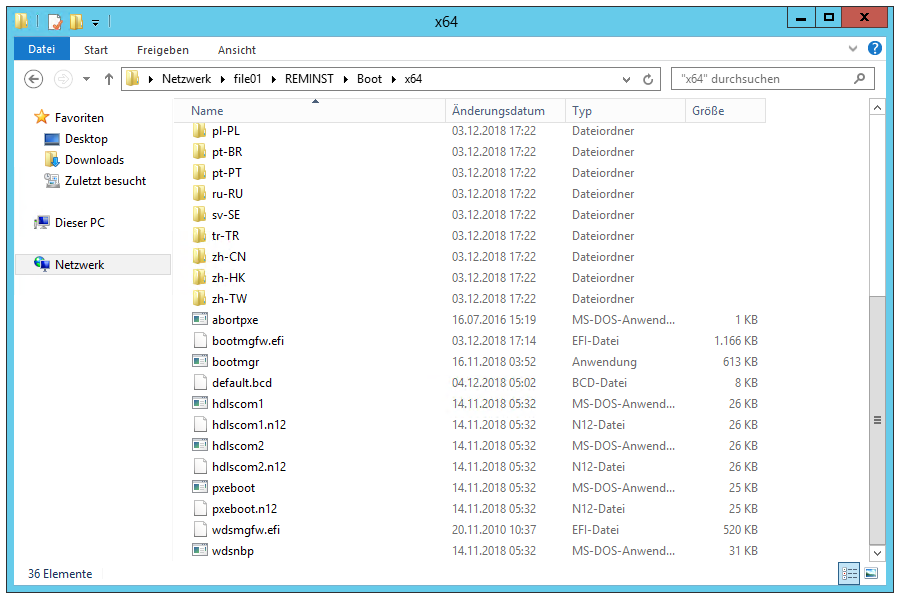Click Boot in the address path
This screenshot has width=898, height=599.
pos(369,79)
